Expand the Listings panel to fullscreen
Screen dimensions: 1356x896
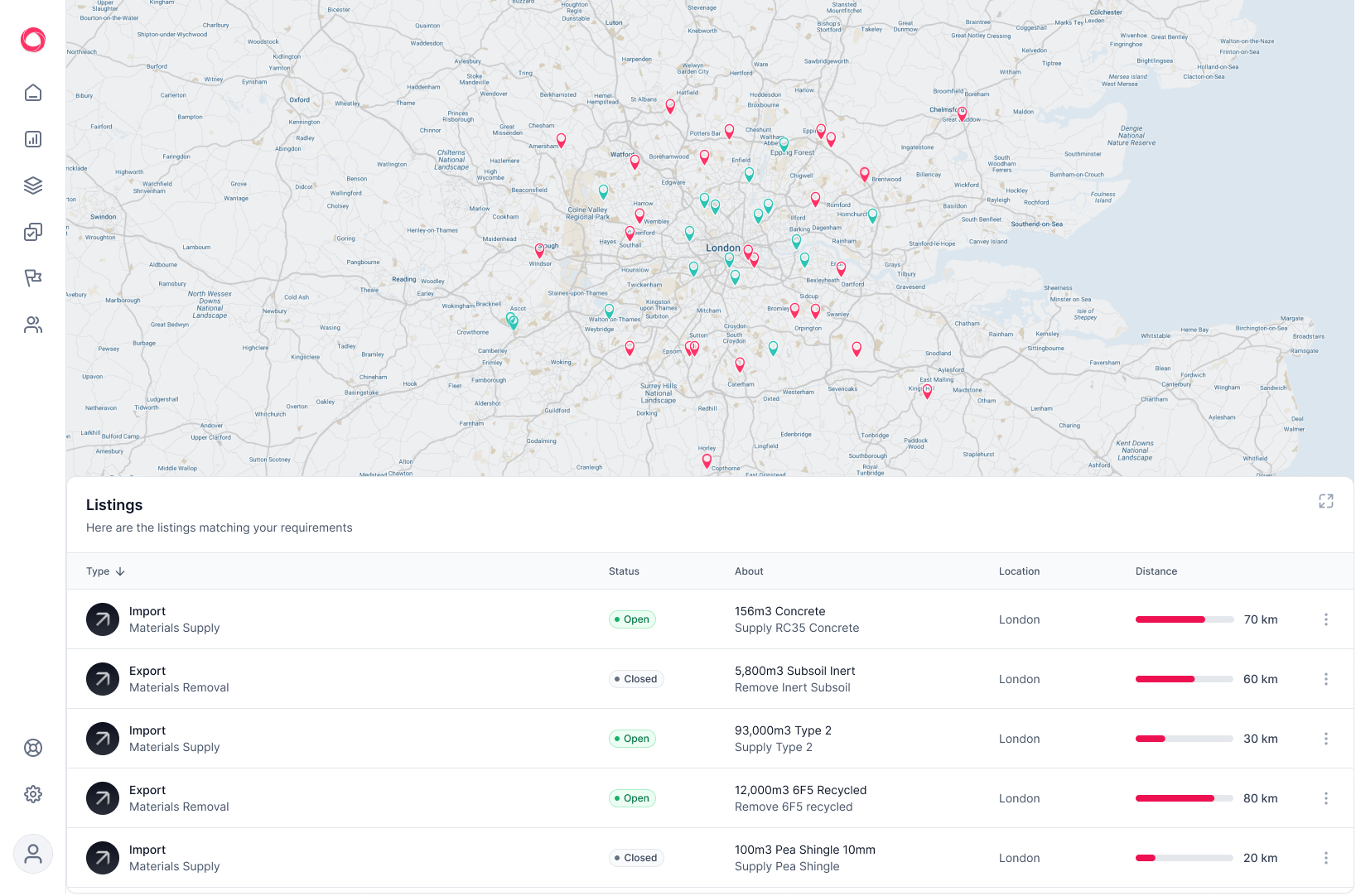(1325, 501)
